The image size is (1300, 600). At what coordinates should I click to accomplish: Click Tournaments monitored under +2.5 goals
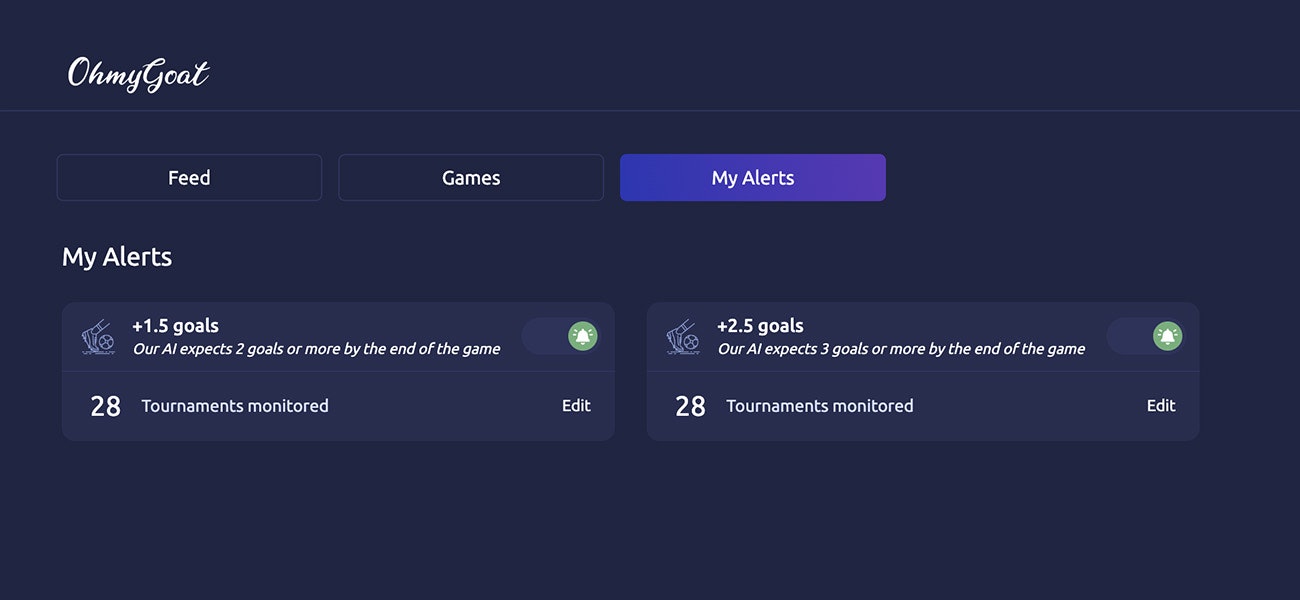(x=820, y=406)
